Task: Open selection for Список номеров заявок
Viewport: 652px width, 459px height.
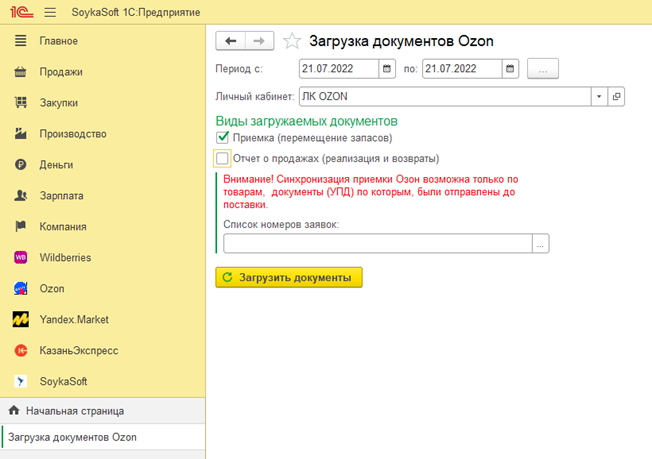Action: (541, 244)
